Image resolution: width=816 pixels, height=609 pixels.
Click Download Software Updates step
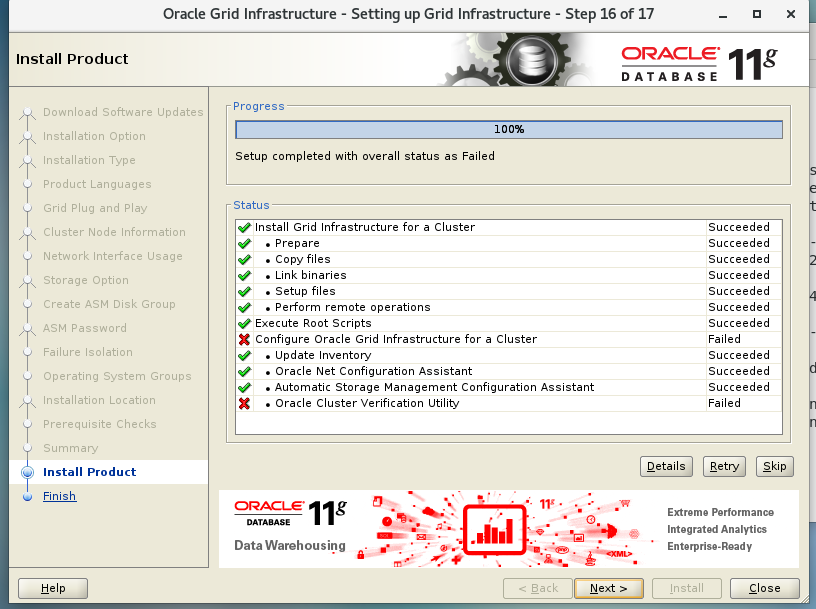pos(123,112)
